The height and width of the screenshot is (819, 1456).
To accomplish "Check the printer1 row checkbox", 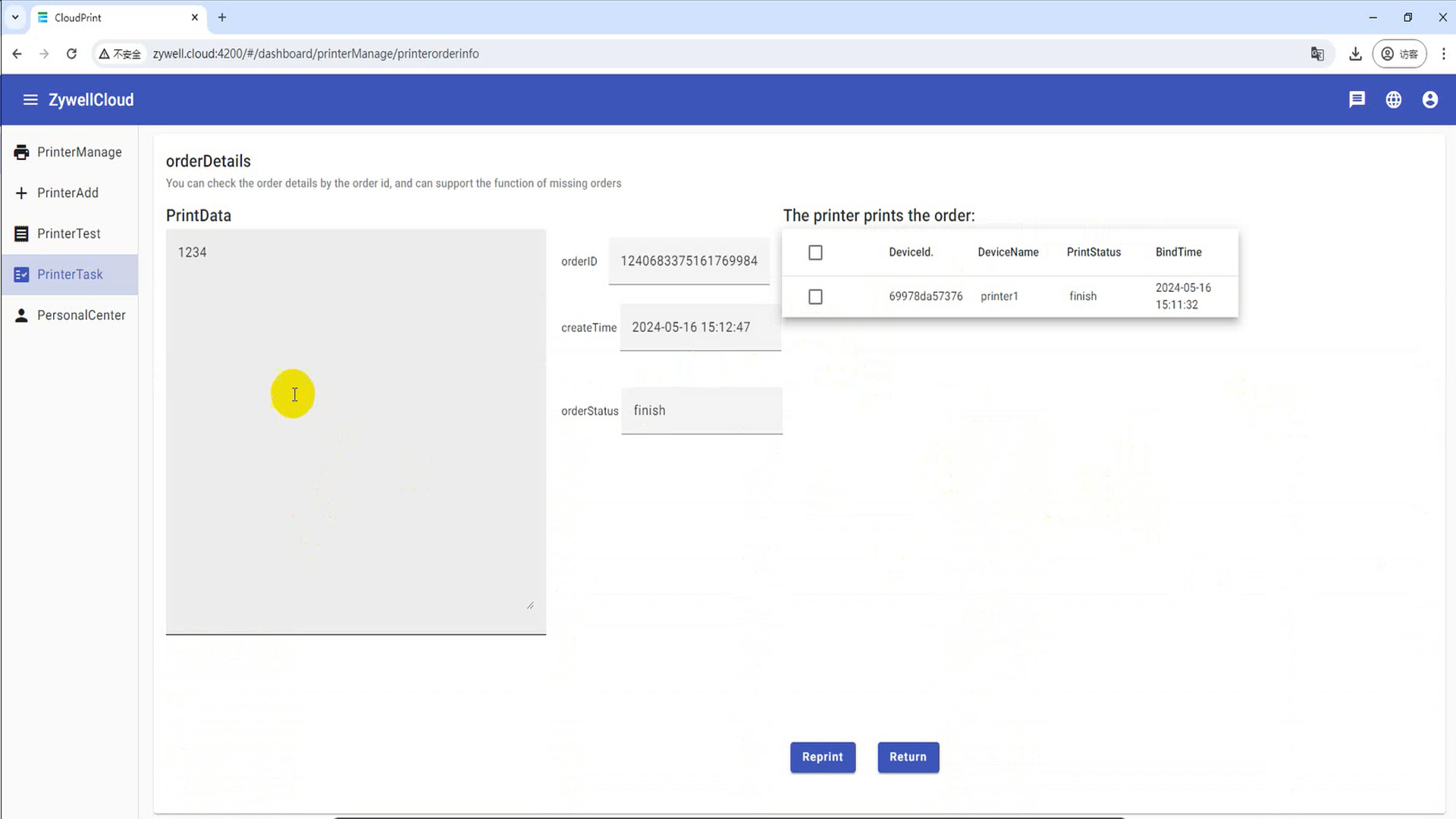I will point(815,297).
